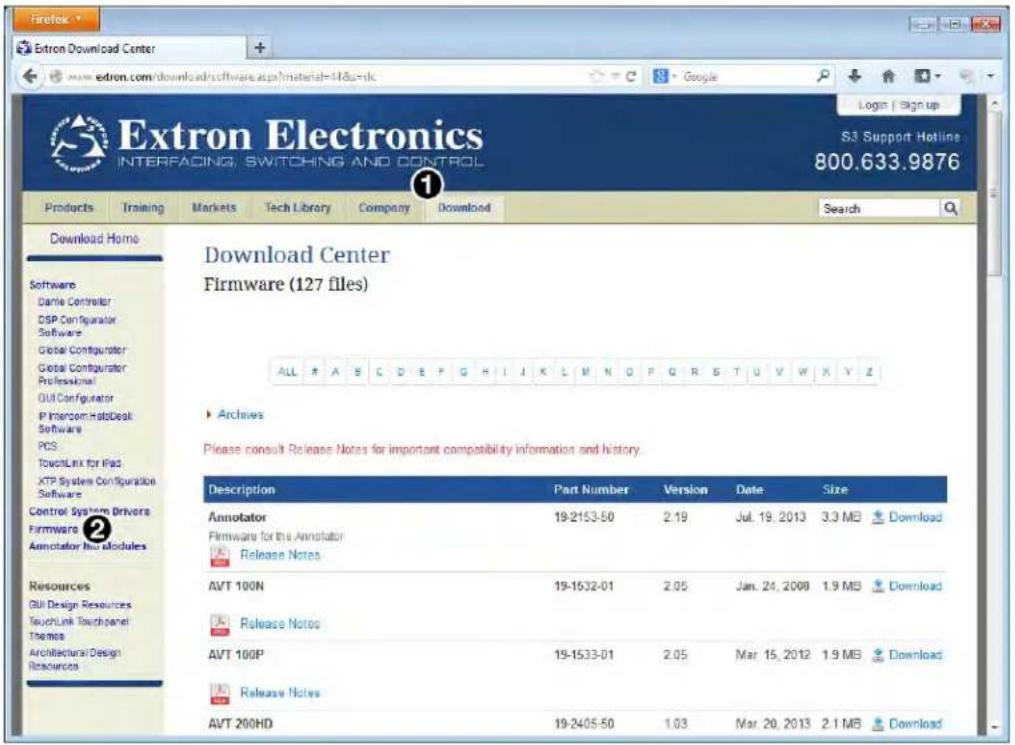
Task: Click the AVT 100P Release Notes link
Action: 280,693
